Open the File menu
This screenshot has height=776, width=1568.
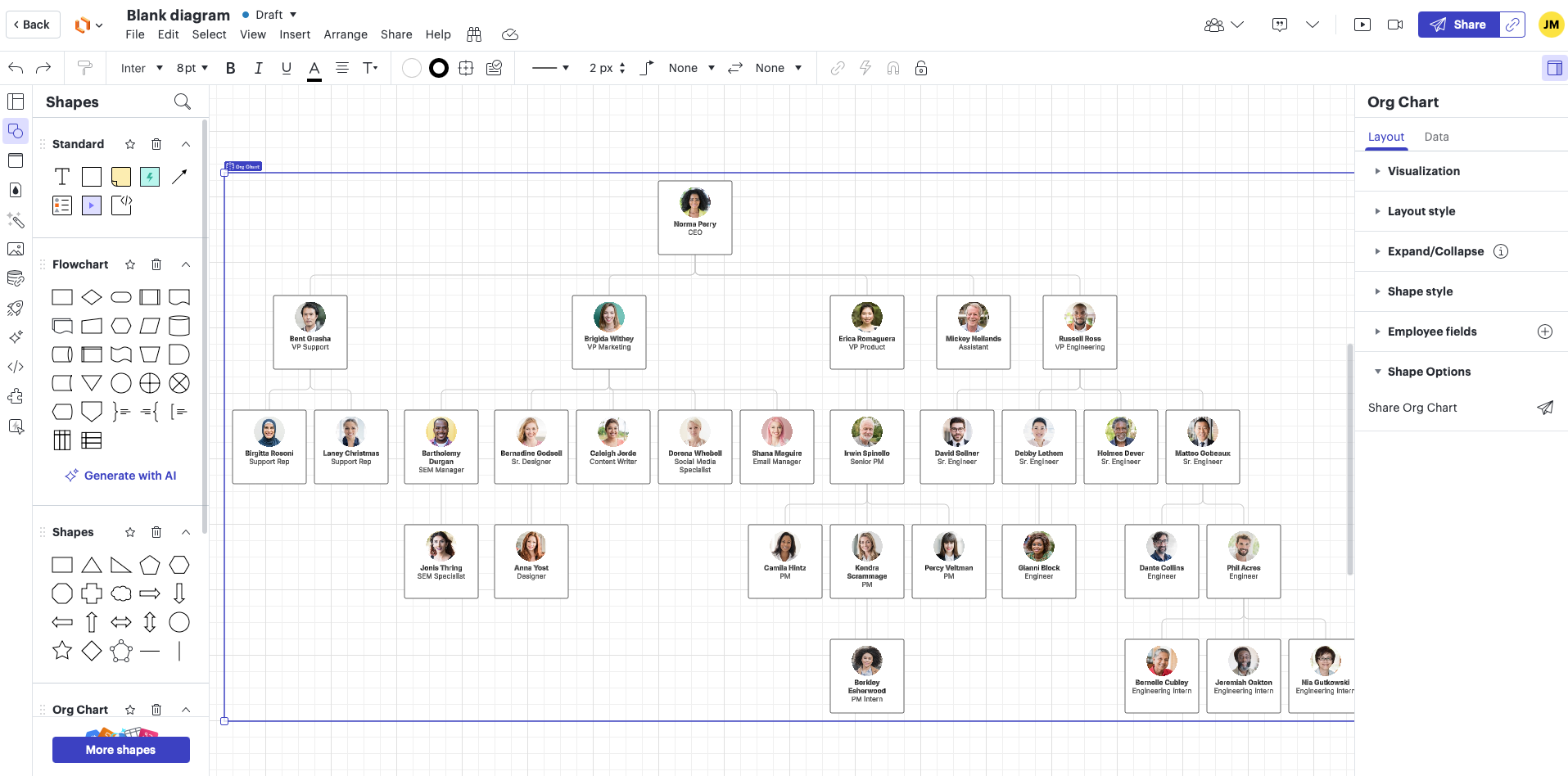(x=135, y=34)
